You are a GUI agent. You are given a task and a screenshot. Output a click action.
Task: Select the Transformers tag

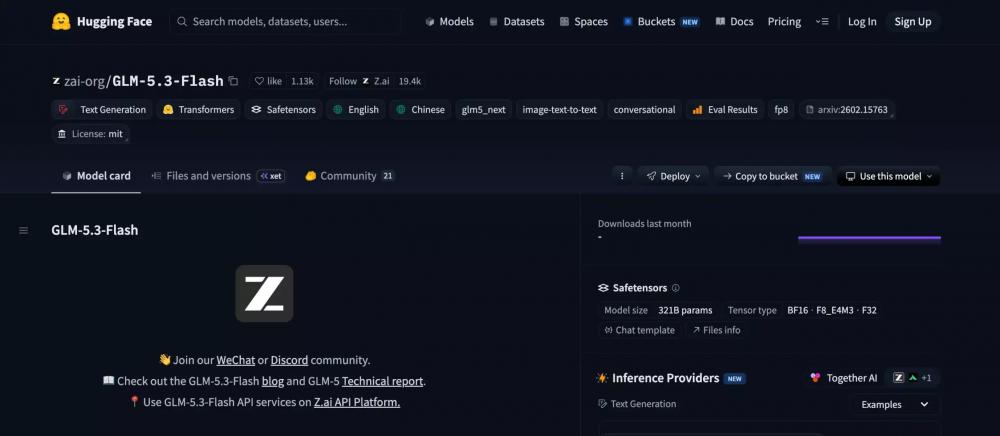[198, 110]
